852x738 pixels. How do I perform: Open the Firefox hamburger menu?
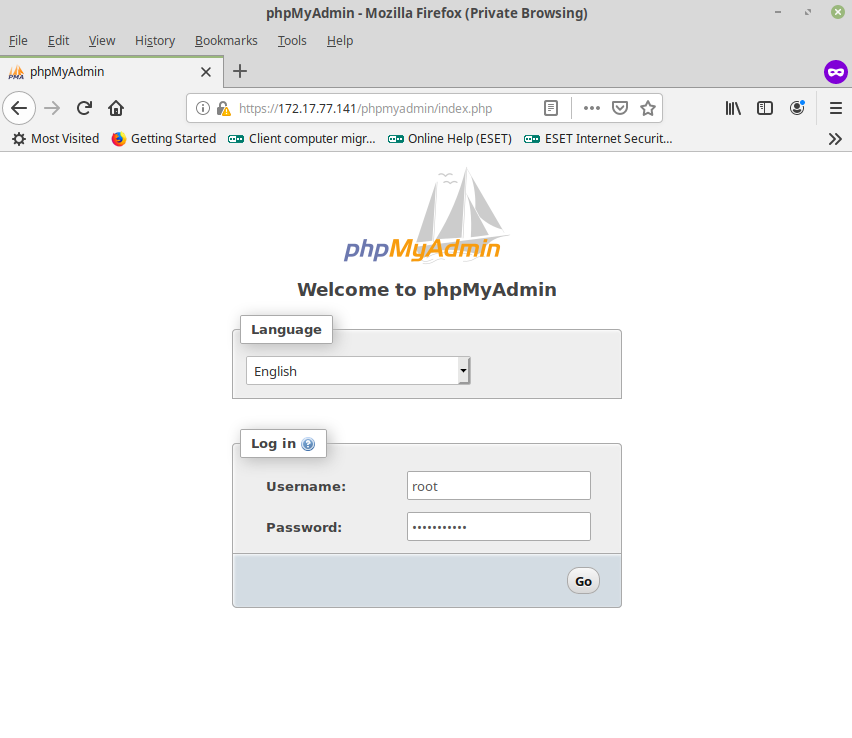836,109
